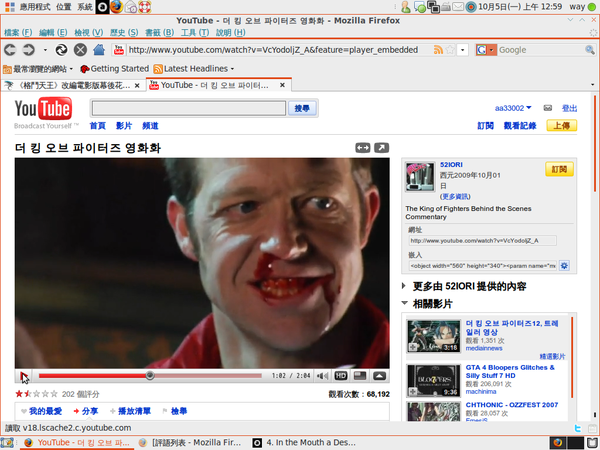Switch to the 格鬥天王 改編電影版 tab
This screenshot has height=450, width=600.
pos(73,85)
